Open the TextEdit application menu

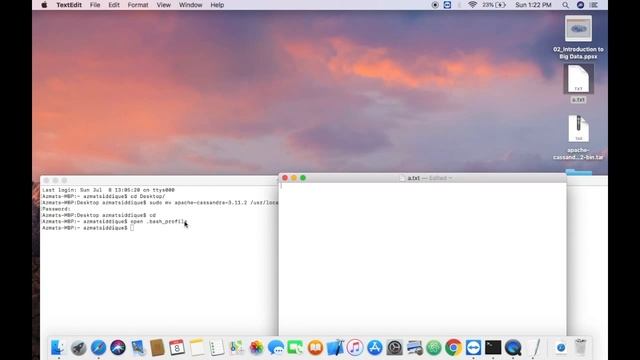pos(69,5)
